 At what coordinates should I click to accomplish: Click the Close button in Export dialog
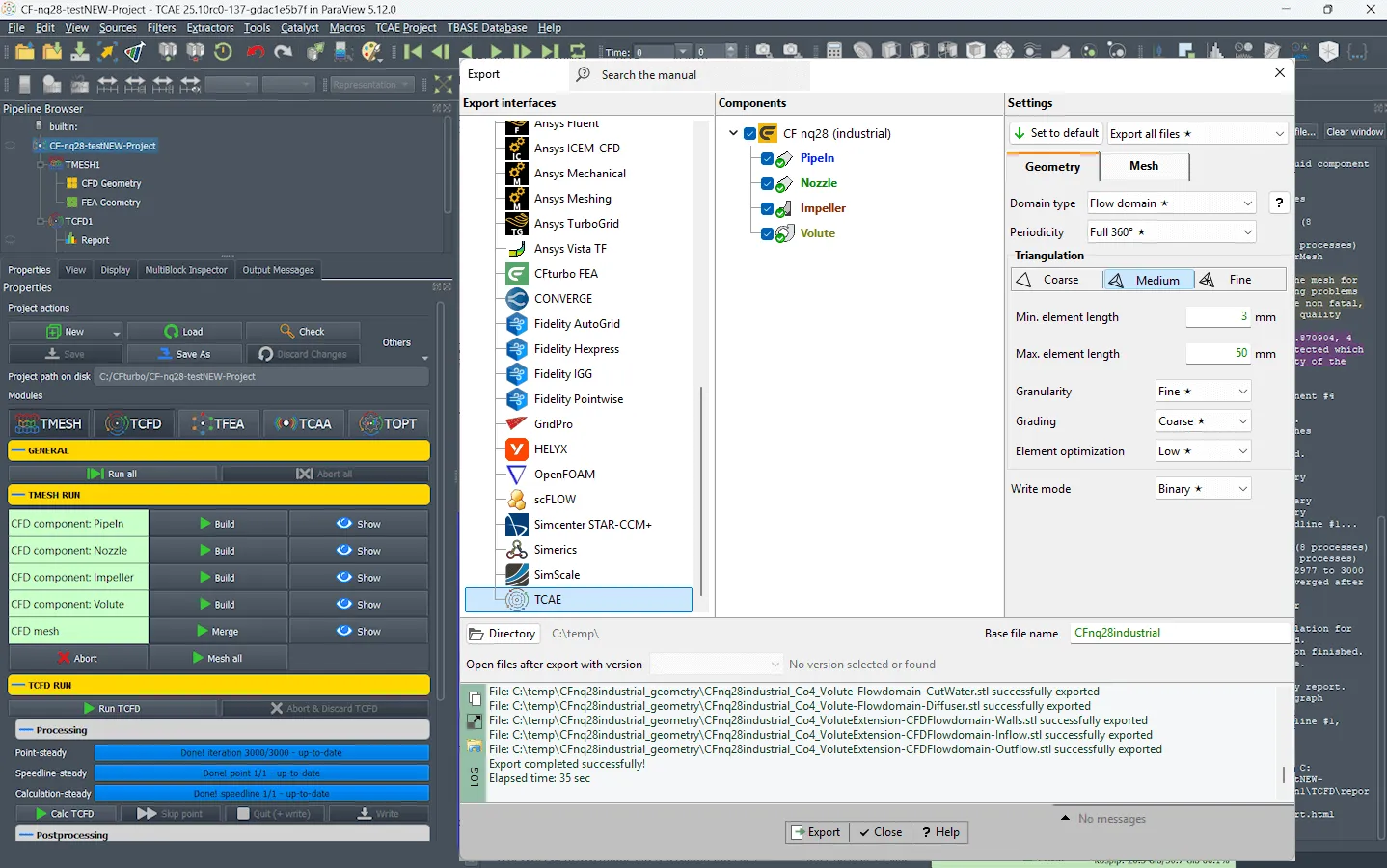pyautogui.click(x=881, y=832)
